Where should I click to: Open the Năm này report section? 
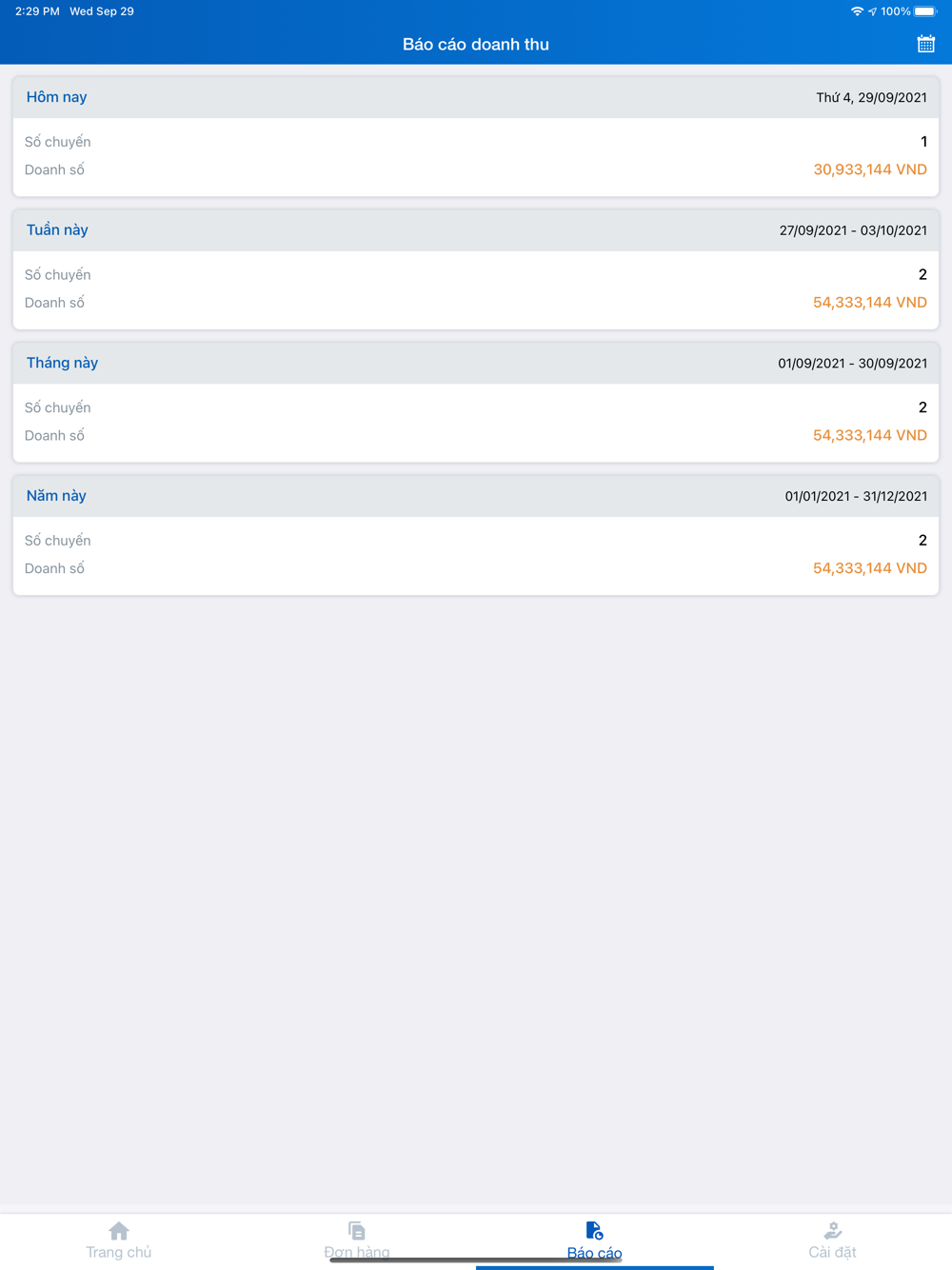point(56,496)
